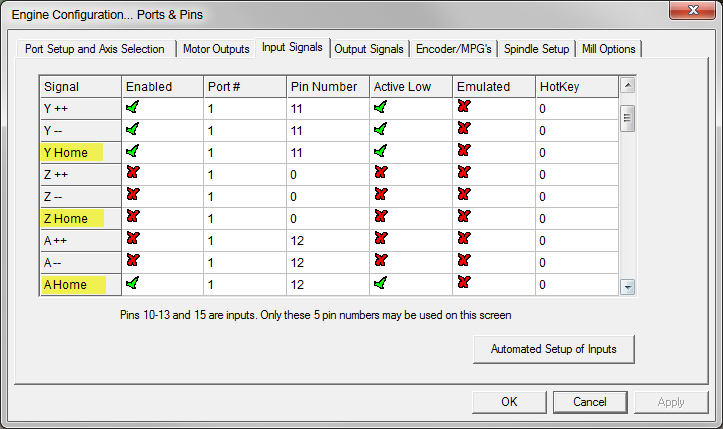Toggle Emulated red X for A --

click(464, 260)
